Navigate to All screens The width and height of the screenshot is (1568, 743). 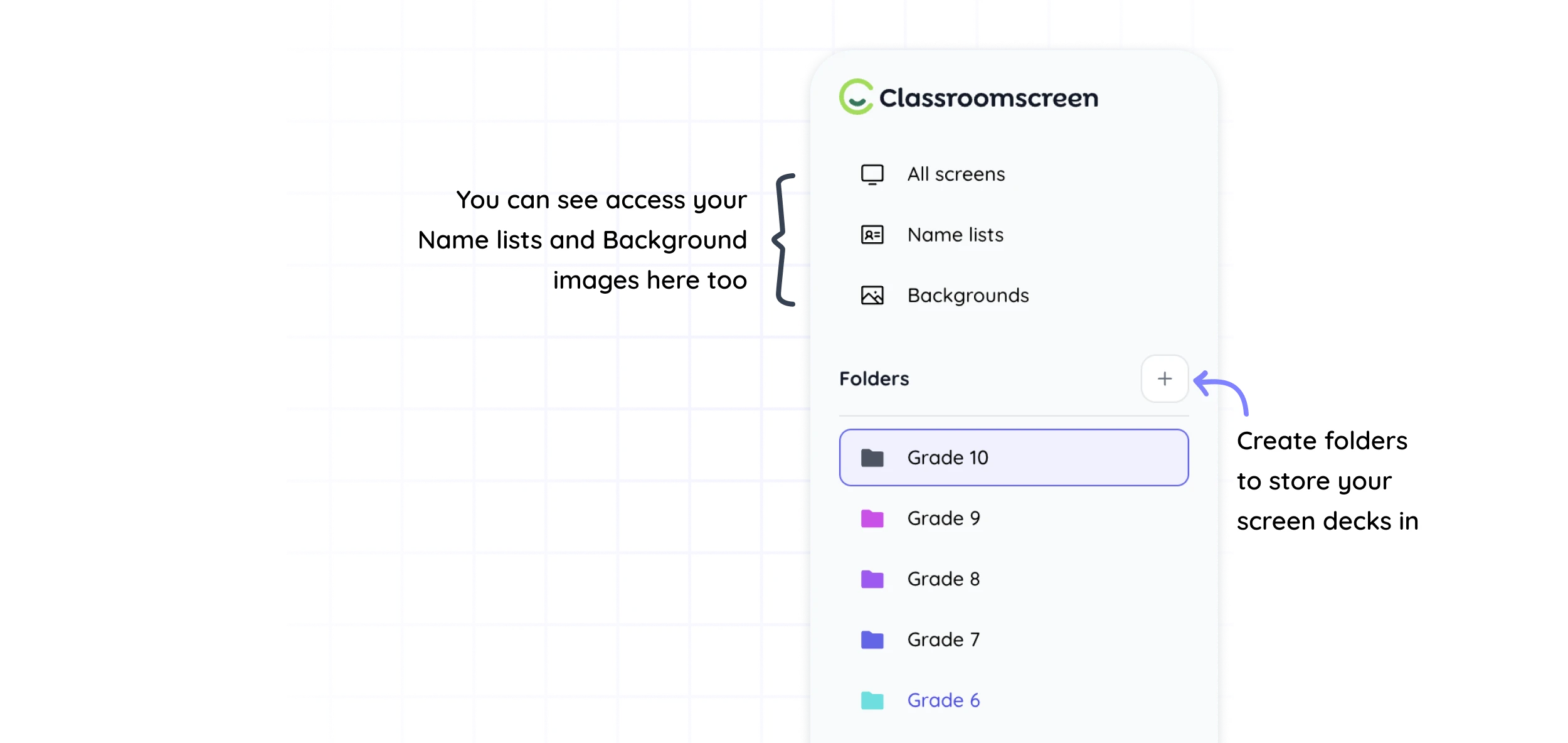click(x=956, y=174)
